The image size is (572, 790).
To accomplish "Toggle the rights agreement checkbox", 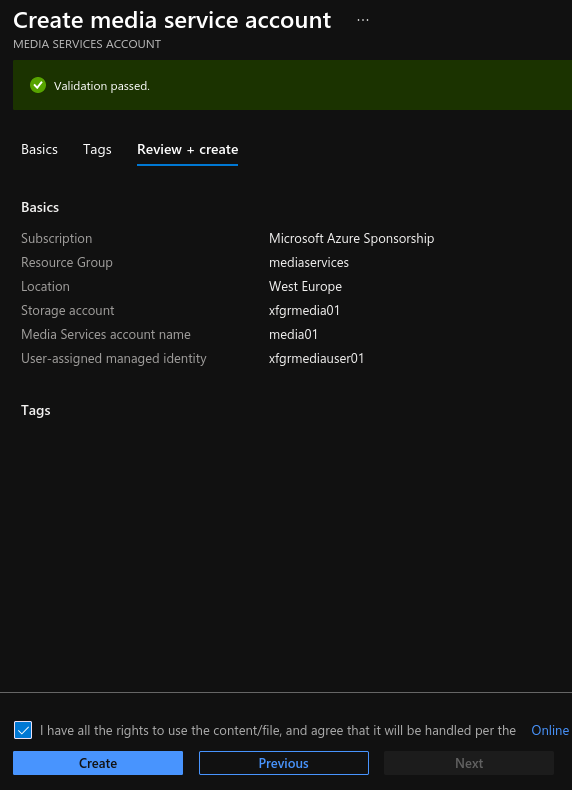I will click(23, 730).
